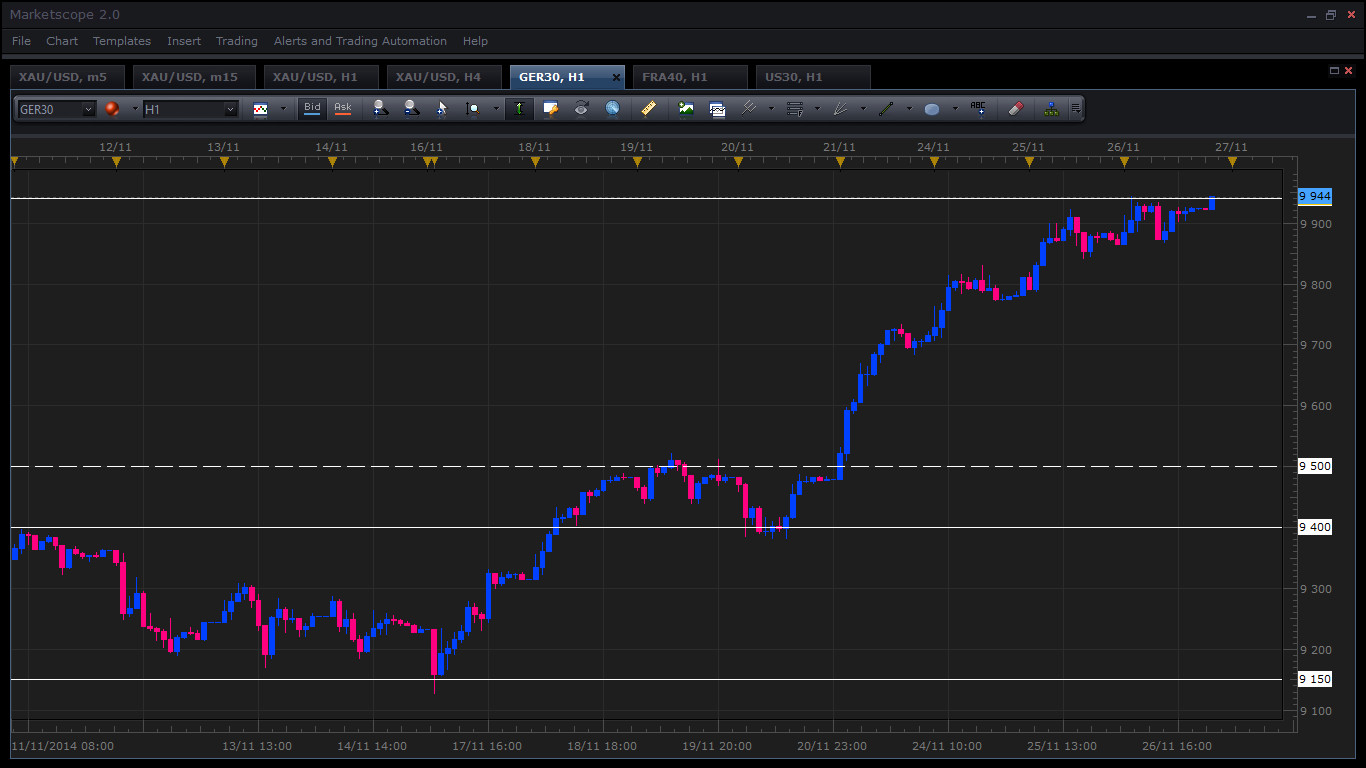Toggle the green vertical autoscale button
The width and height of the screenshot is (1366, 768).
(519, 109)
